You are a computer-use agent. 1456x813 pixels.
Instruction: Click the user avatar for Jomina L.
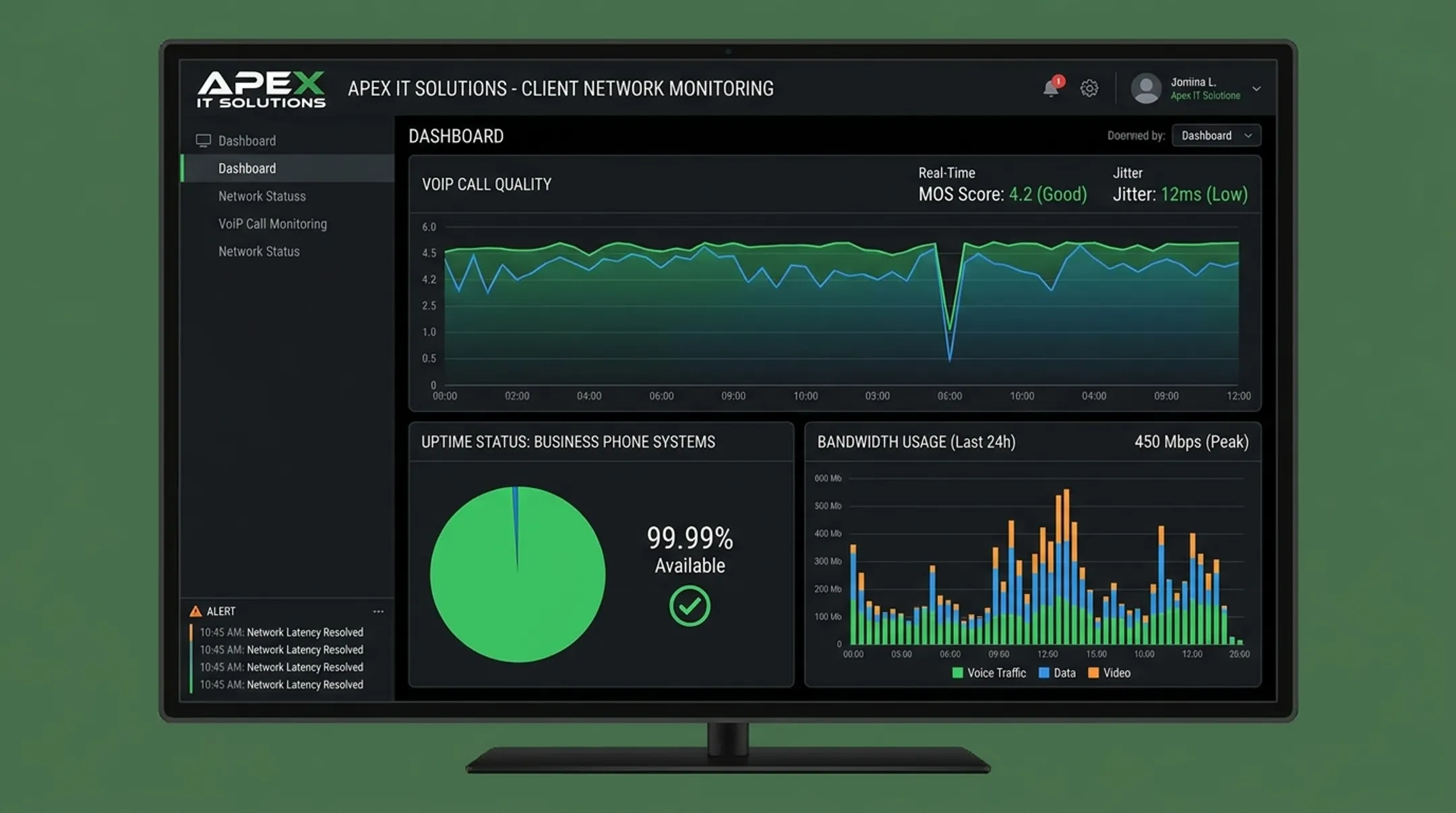pyautogui.click(x=1146, y=88)
